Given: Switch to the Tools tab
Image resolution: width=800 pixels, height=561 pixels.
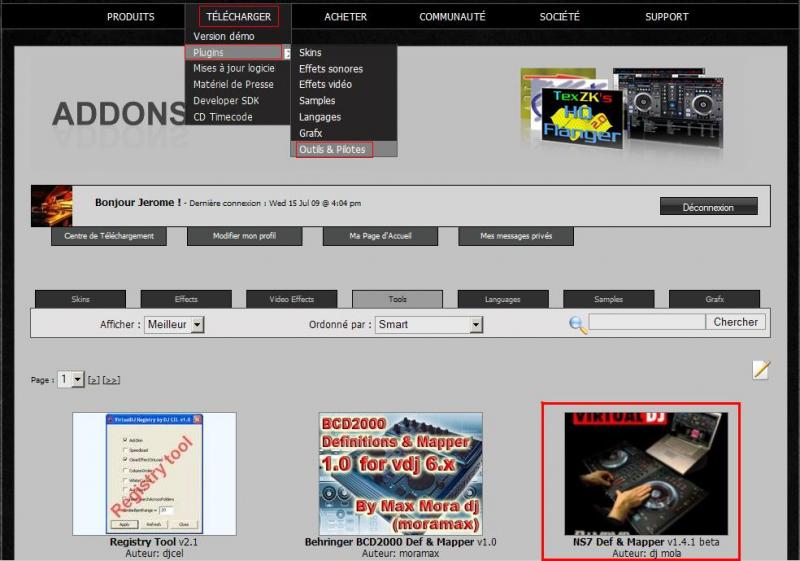Looking at the screenshot, I should 397,299.
